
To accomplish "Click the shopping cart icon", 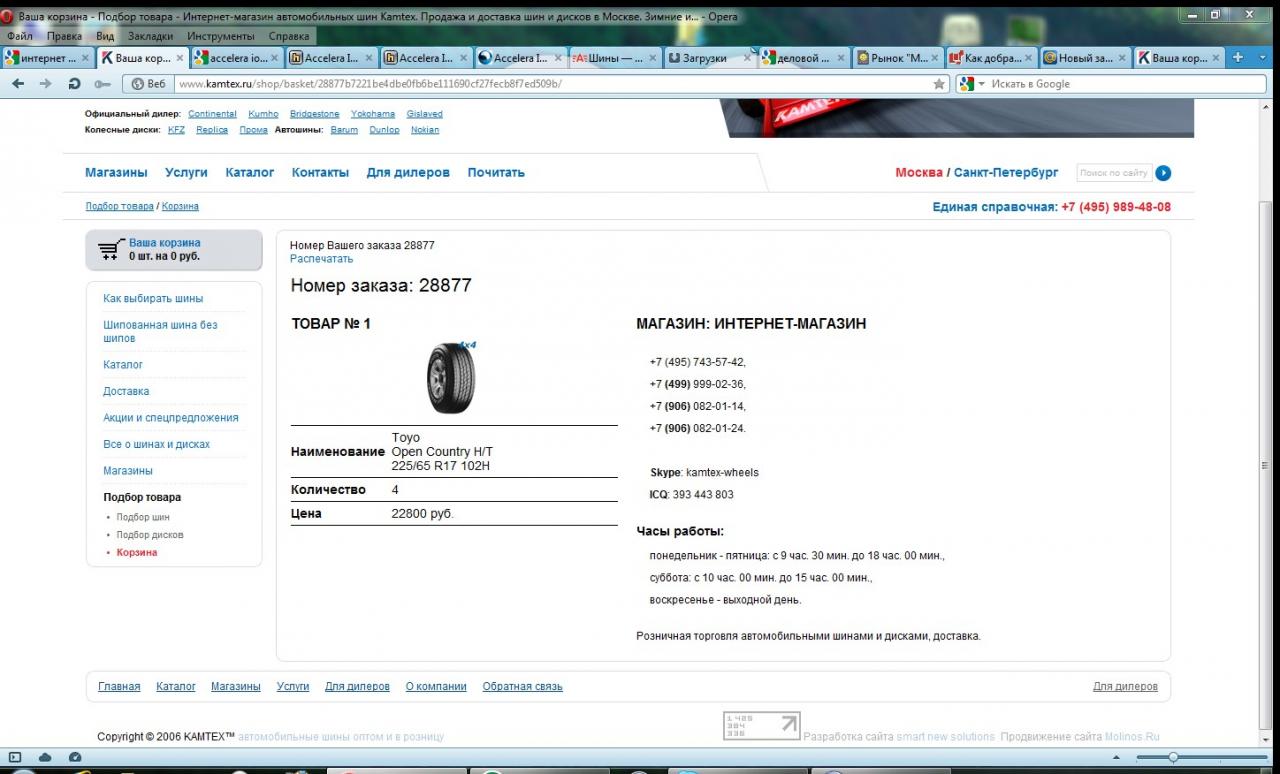I will (x=109, y=250).
